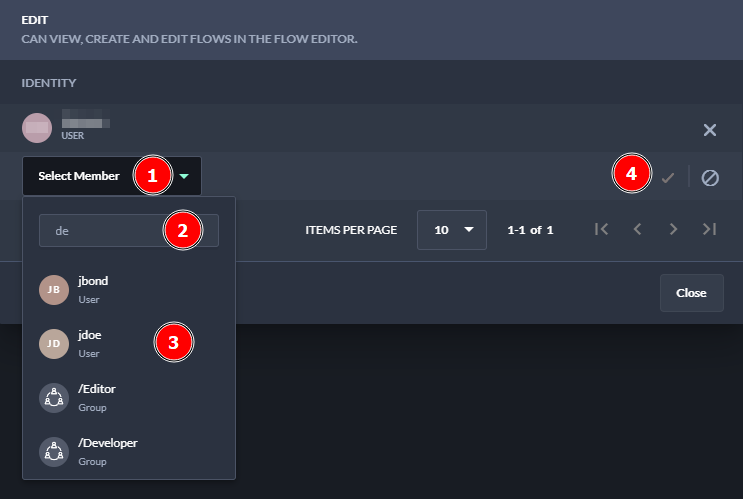Image resolution: width=743 pixels, height=499 pixels.
Task: Select the jdoe user from the list
Action: point(90,343)
